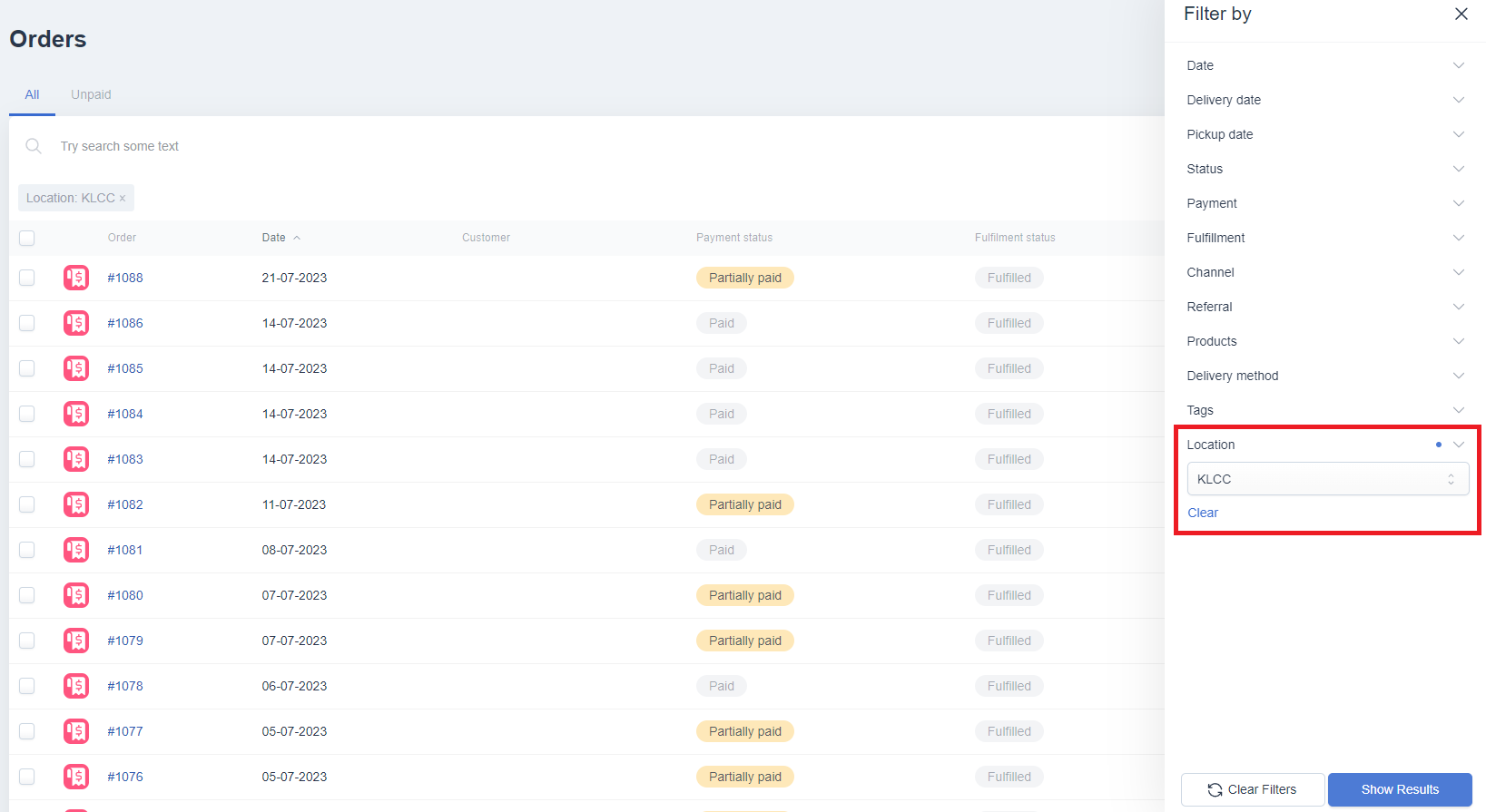Viewport: 1486px width, 812px height.
Task: Click date 08-07-2023 of order #1081
Action: point(294,550)
